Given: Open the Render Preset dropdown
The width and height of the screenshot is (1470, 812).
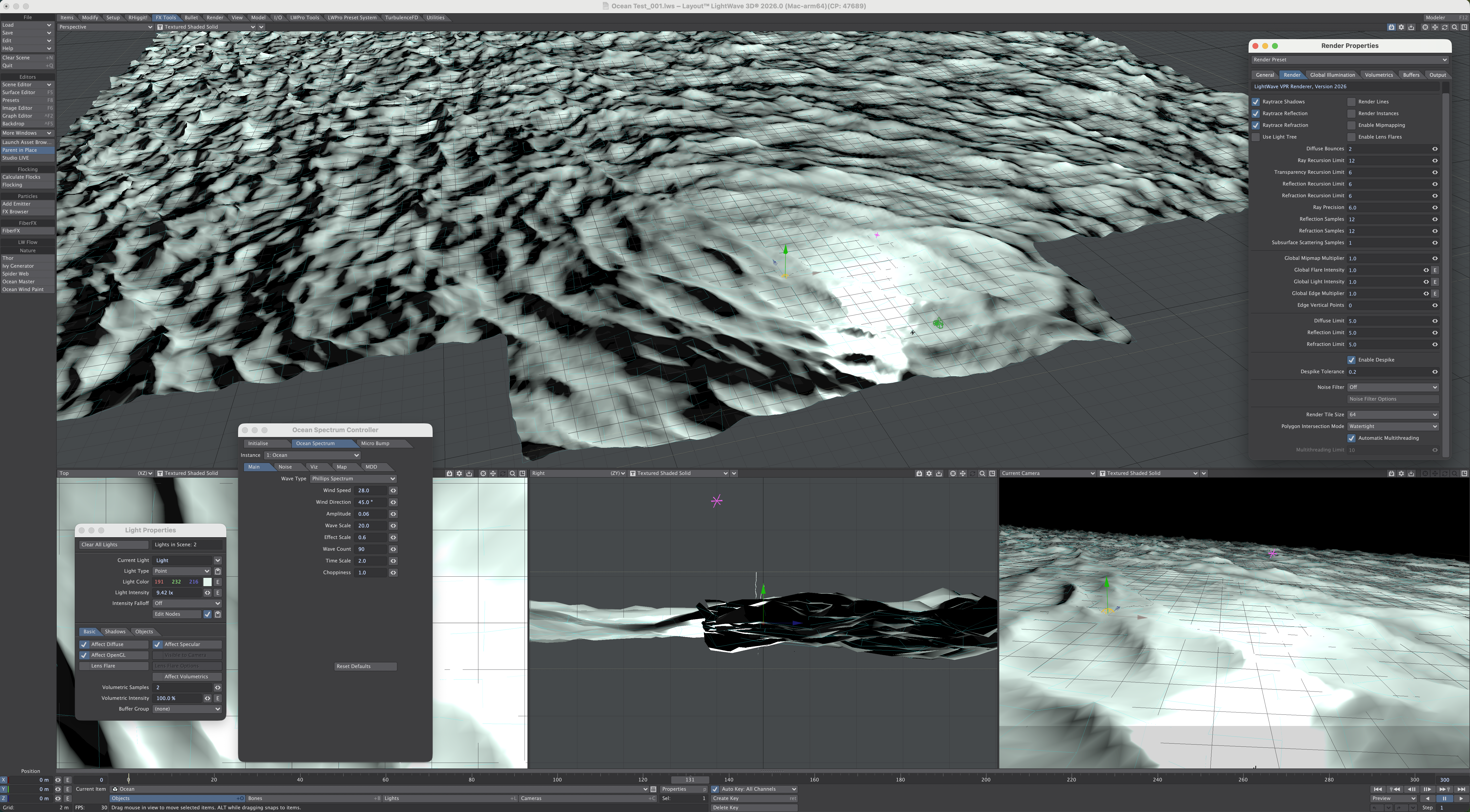Looking at the screenshot, I should point(1349,60).
